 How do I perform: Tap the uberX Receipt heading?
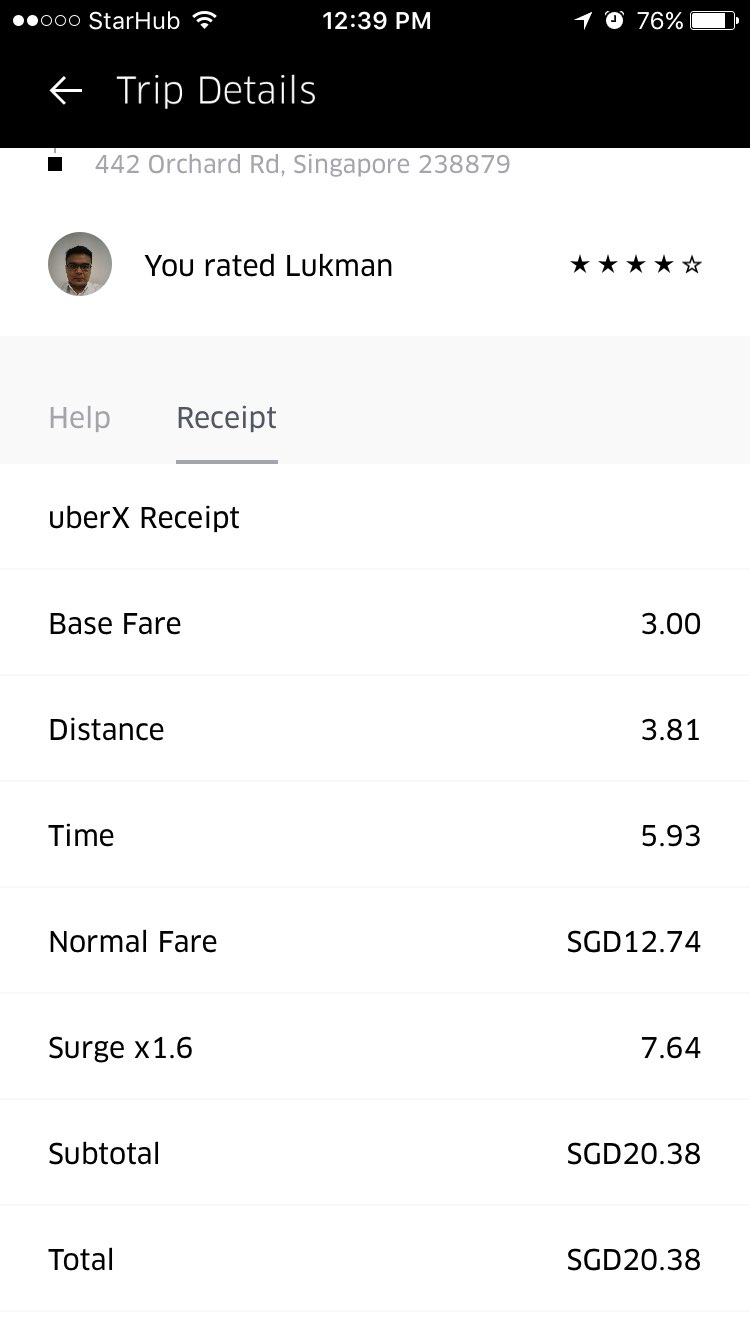[144, 518]
